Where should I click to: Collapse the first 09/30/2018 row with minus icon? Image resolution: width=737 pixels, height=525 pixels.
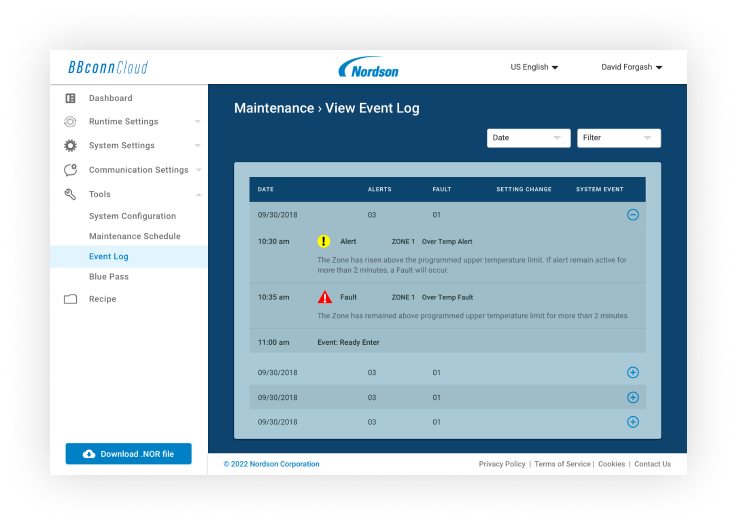click(x=633, y=215)
